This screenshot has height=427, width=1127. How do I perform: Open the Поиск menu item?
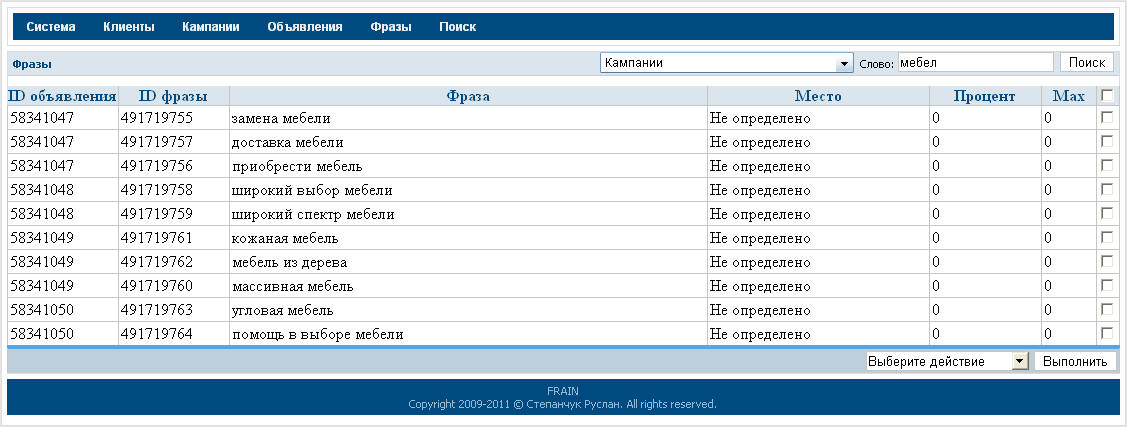coord(457,27)
